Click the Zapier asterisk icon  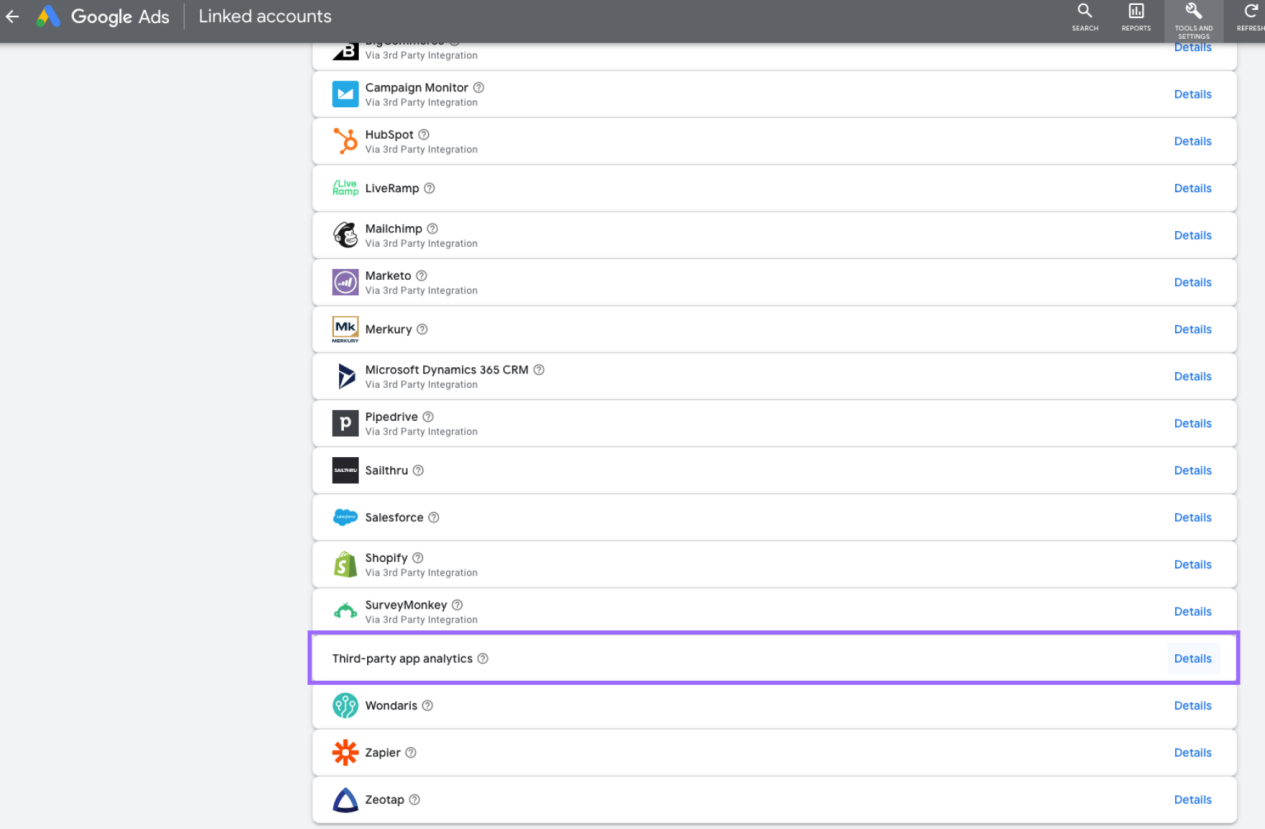click(x=345, y=752)
